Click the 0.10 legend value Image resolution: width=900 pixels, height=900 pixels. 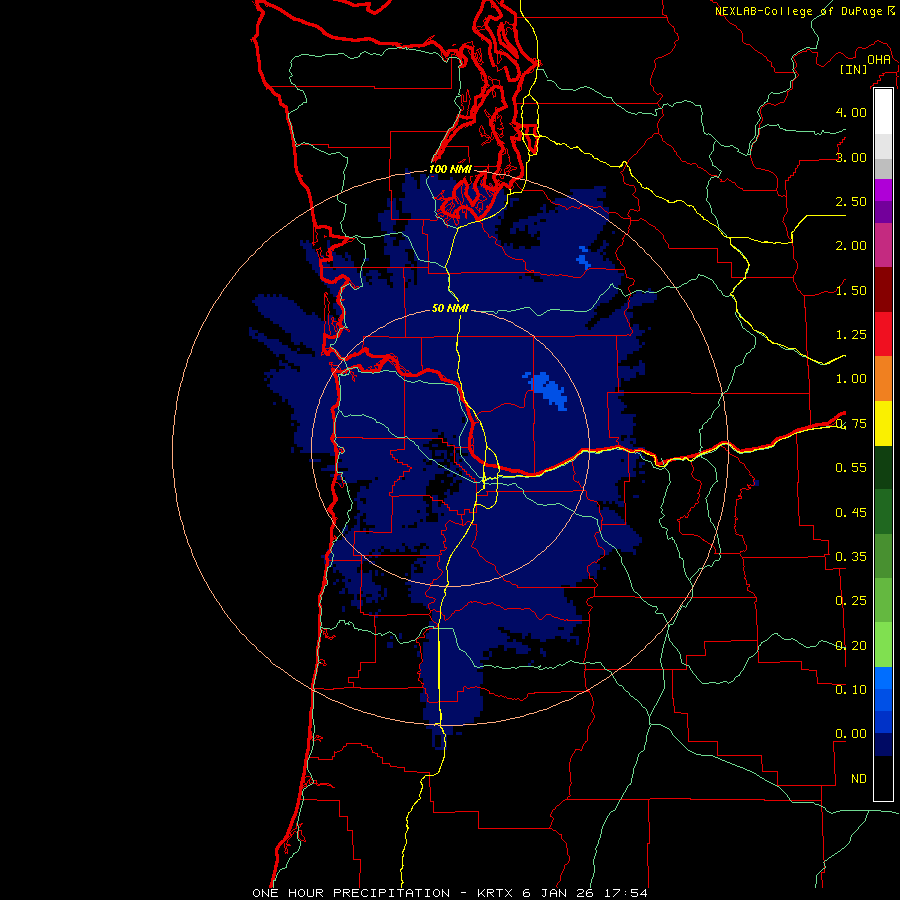(x=851, y=689)
